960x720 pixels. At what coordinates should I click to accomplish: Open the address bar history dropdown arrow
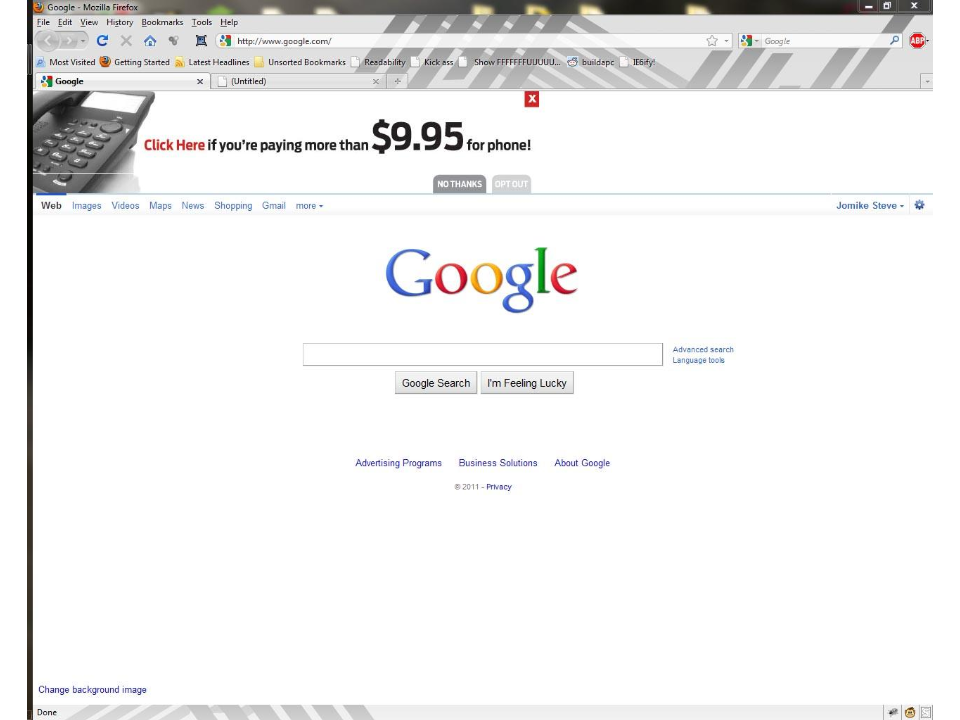727,41
